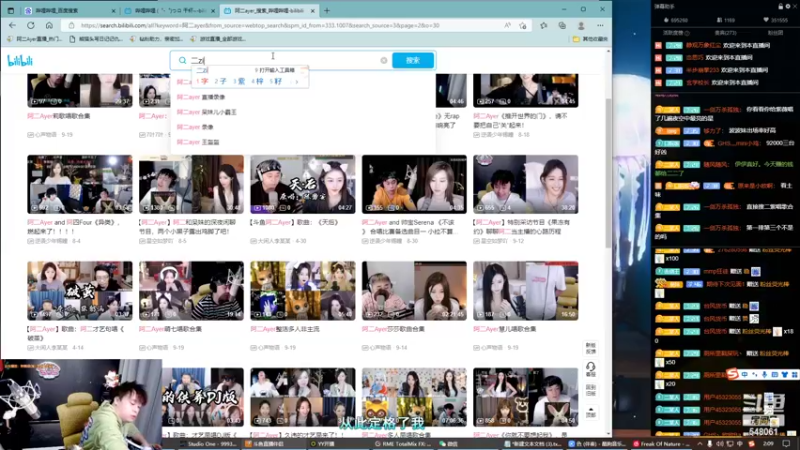Click the page vertical scrollbar thumb

click(x=608, y=173)
